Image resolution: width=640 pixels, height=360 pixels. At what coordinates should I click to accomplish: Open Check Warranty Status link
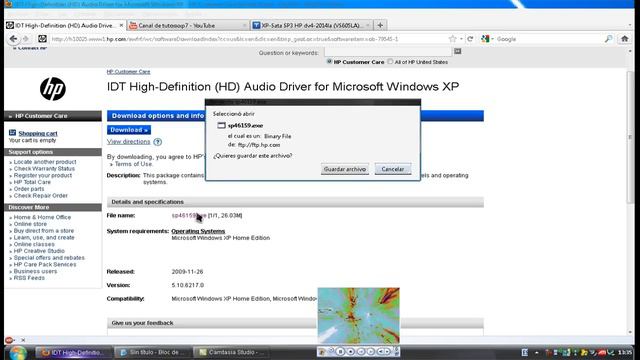click(44, 169)
